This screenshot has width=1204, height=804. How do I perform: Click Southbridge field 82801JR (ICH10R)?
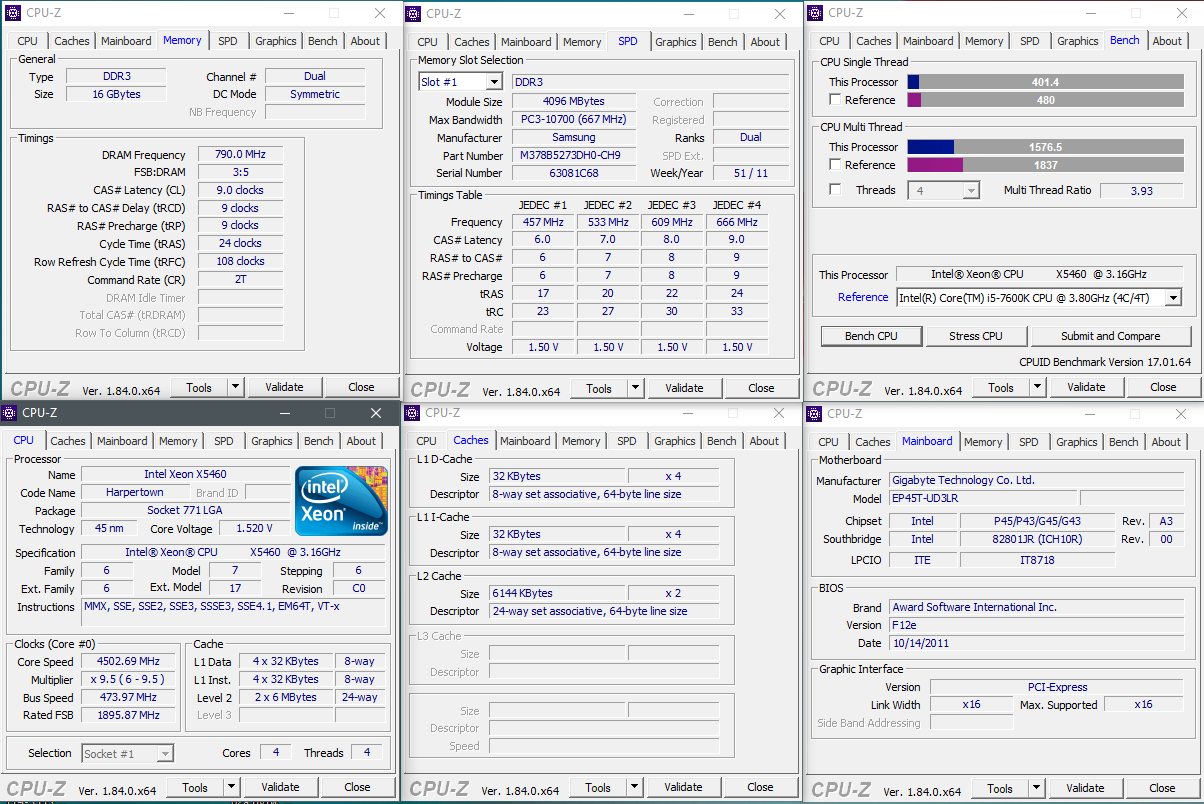point(1035,539)
